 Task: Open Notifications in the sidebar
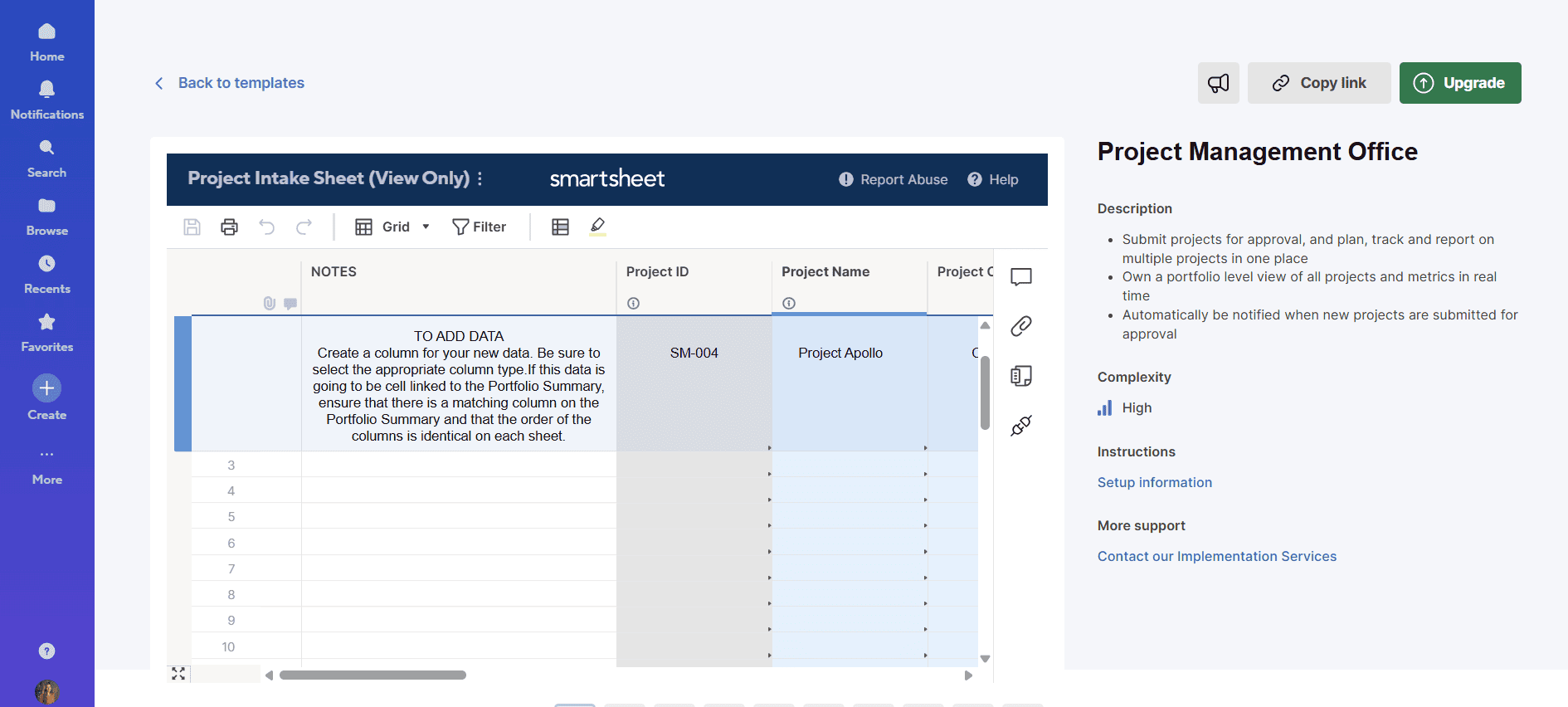click(46, 100)
